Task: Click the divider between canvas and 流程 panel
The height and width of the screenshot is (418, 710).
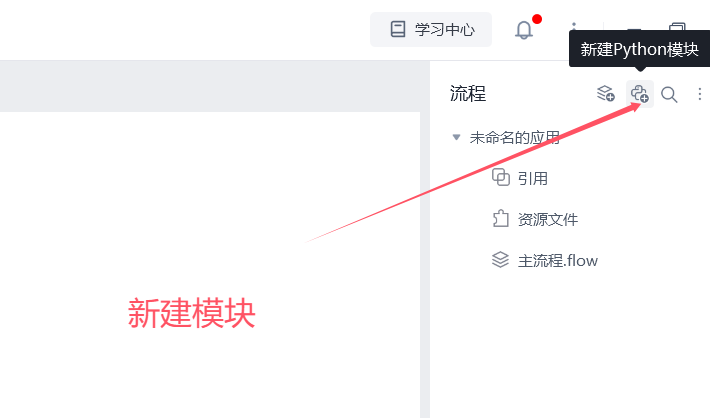Action: click(x=425, y=264)
